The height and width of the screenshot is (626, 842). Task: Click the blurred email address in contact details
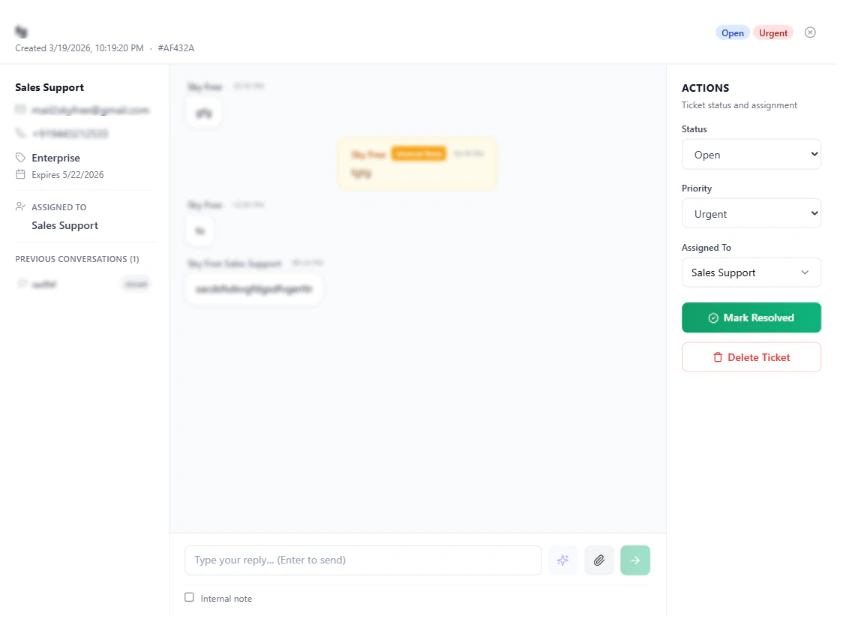pos(90,110)
